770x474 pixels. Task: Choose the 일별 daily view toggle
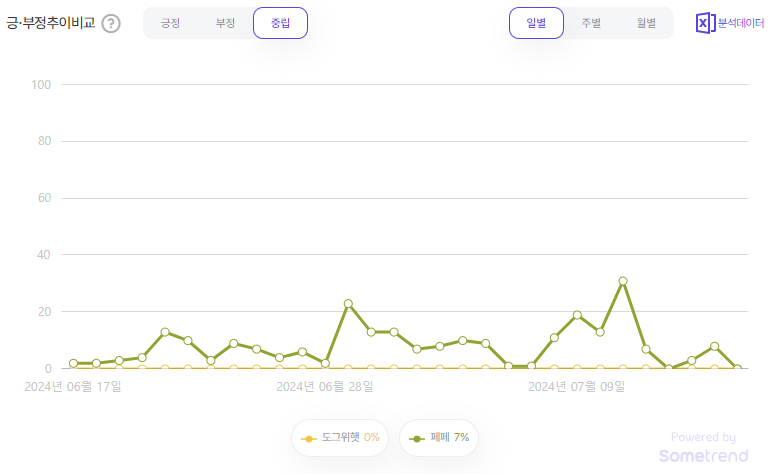click(x=536, y=23)
